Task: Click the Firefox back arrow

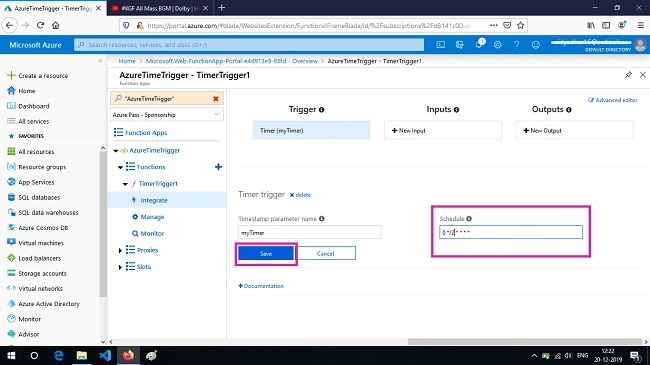Action: click(10, 25)
